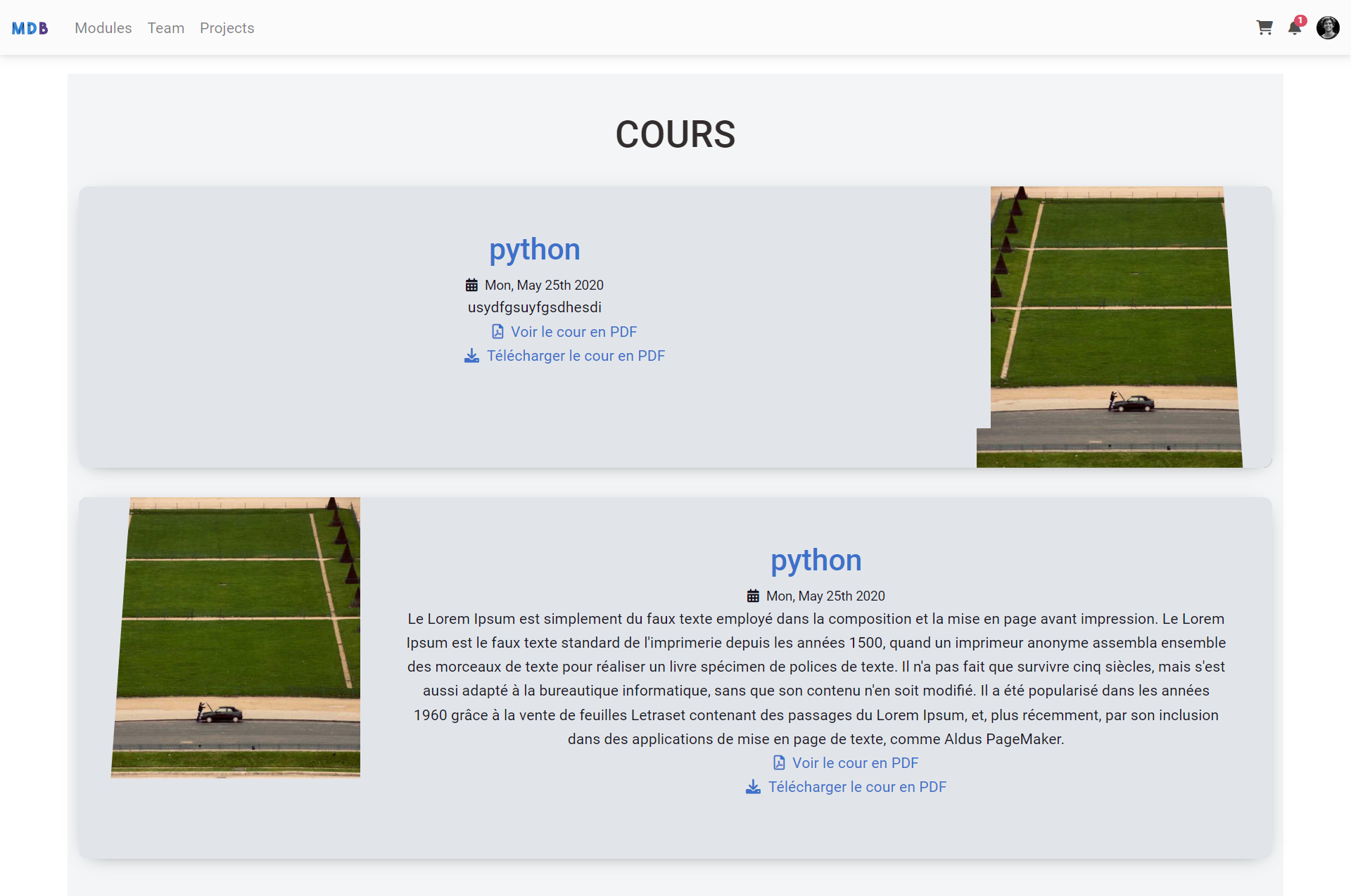Open the Team page
The width and height of the screenshot is (1351, 896).
[x=165, y=28]
